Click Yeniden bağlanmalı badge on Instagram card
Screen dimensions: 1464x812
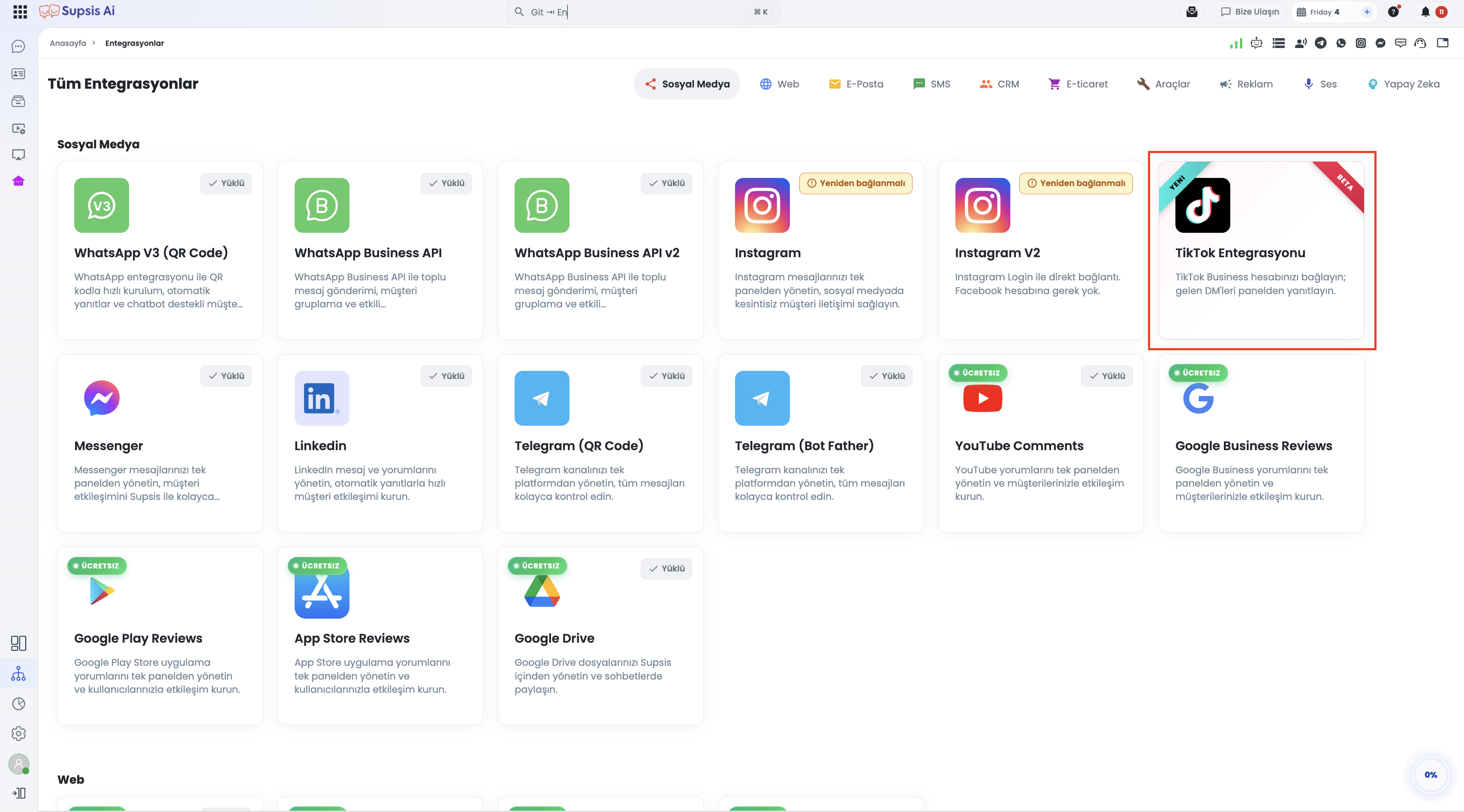coord(856,183)
